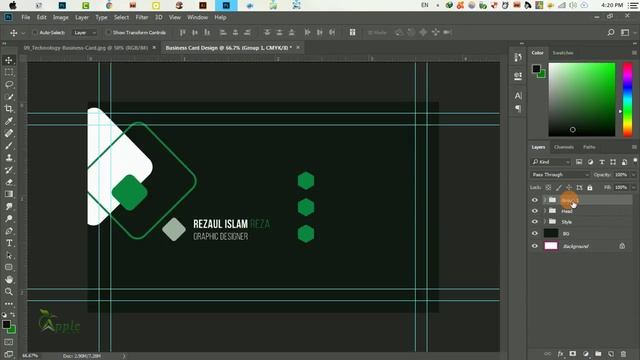Select the Rectangular Marquee tool

9,72
